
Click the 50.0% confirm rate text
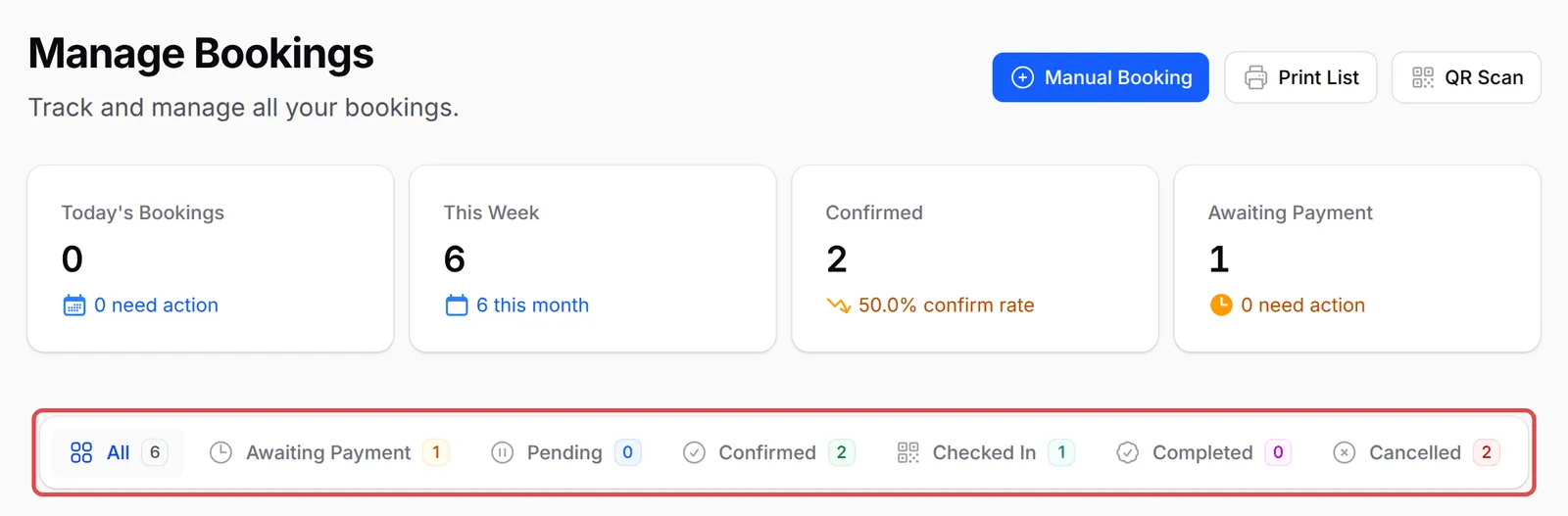coord(946,305)
